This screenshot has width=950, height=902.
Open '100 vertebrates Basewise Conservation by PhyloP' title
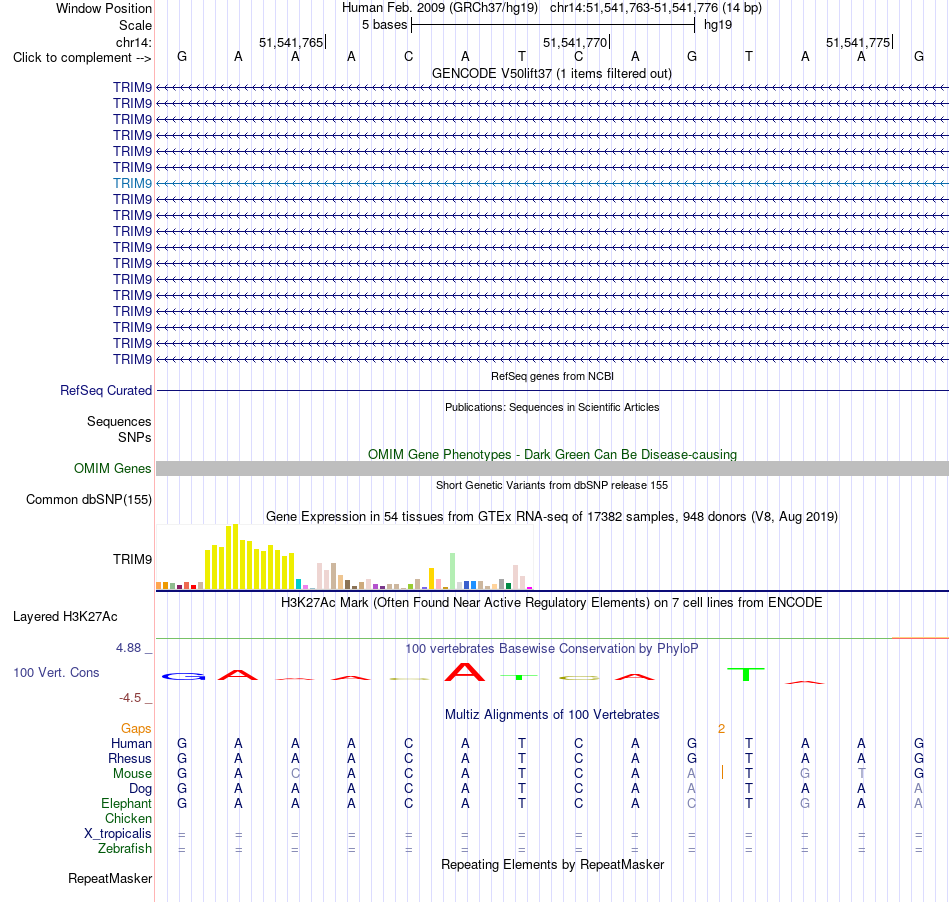(551, 649)
